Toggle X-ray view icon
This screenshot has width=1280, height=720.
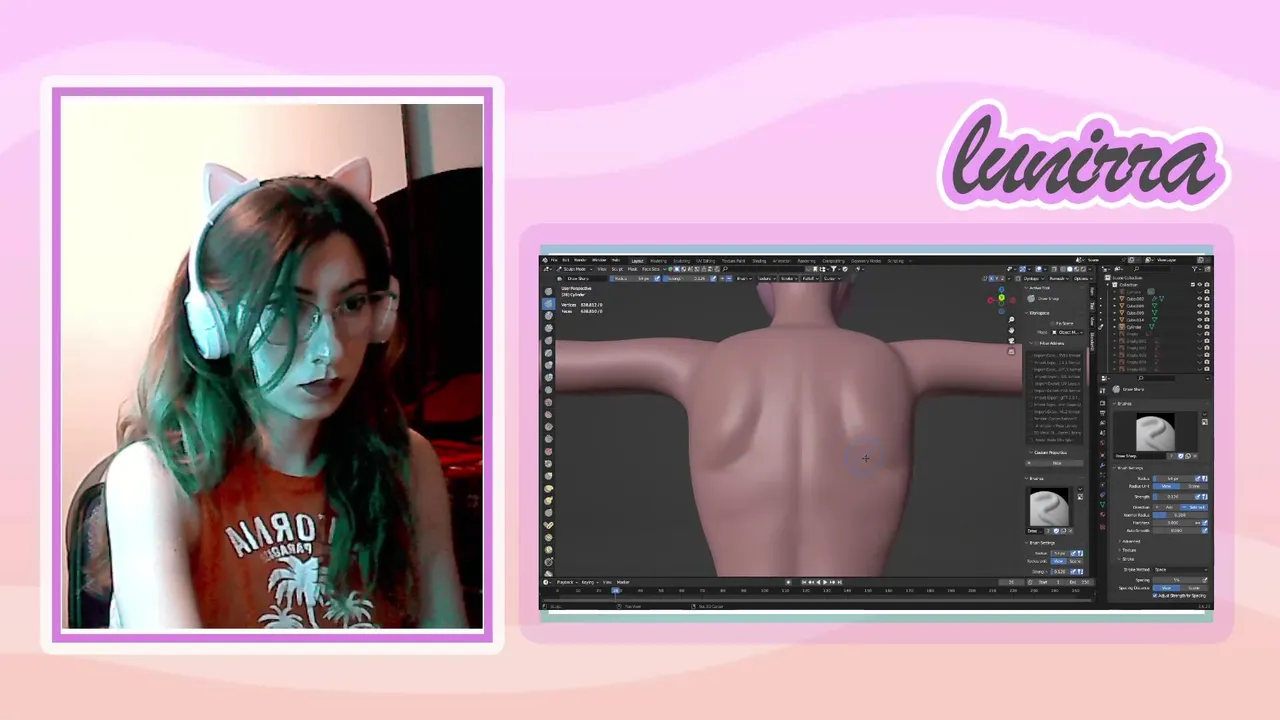(x=1054, y=269)
